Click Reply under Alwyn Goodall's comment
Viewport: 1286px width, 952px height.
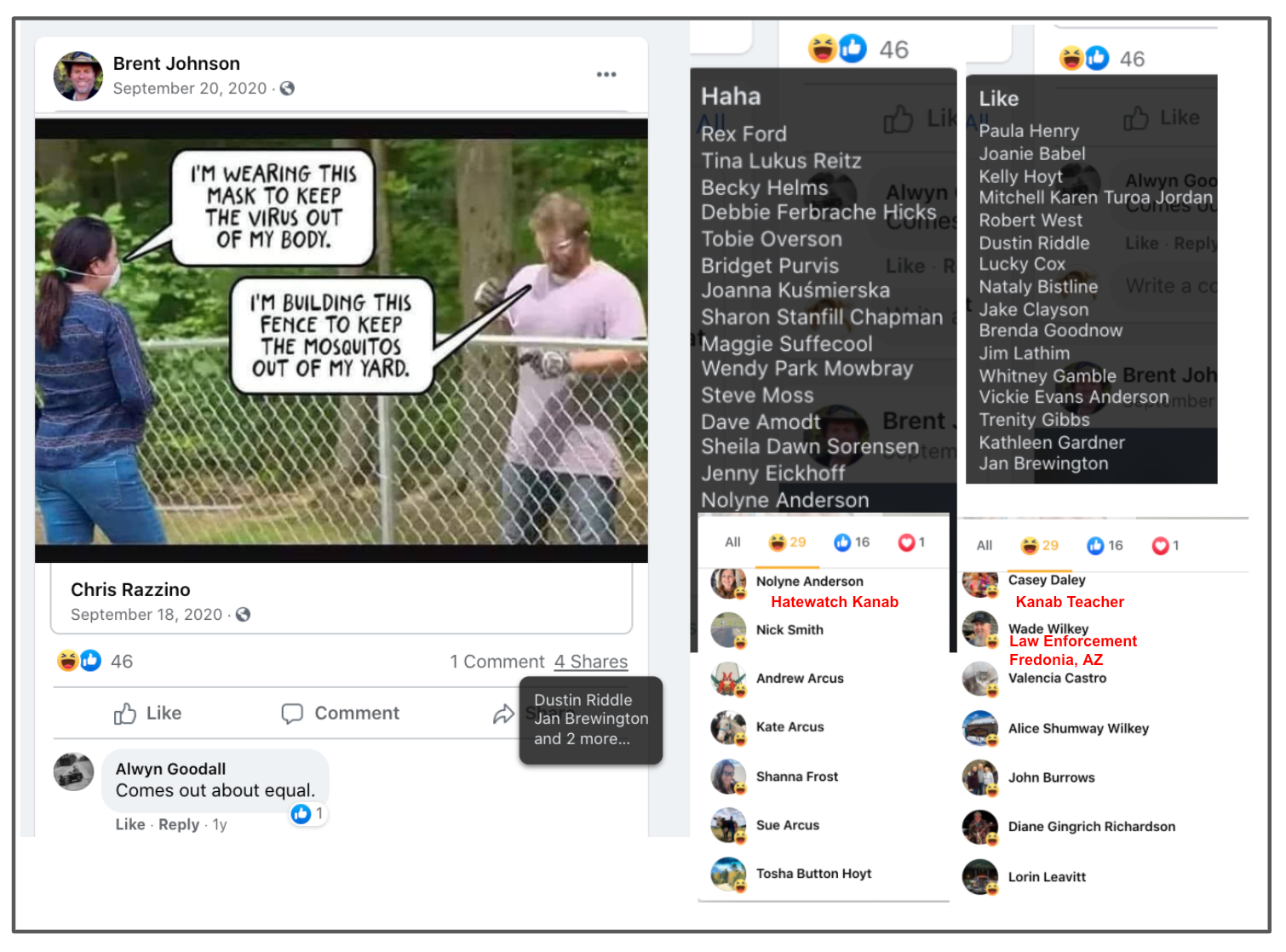pos(178,824)
